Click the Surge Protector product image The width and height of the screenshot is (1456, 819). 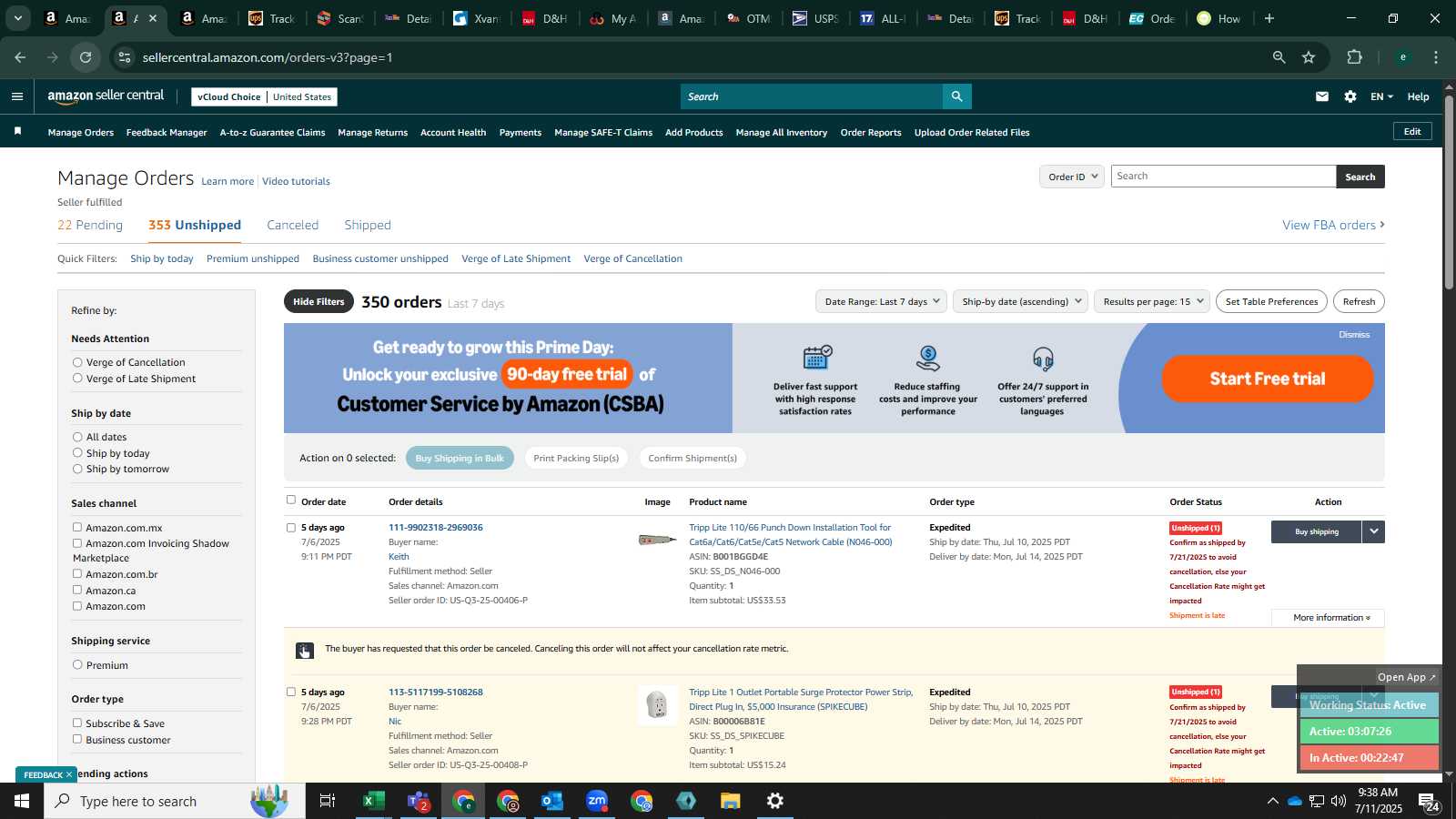pyautogui.click(x=656, y=705)
